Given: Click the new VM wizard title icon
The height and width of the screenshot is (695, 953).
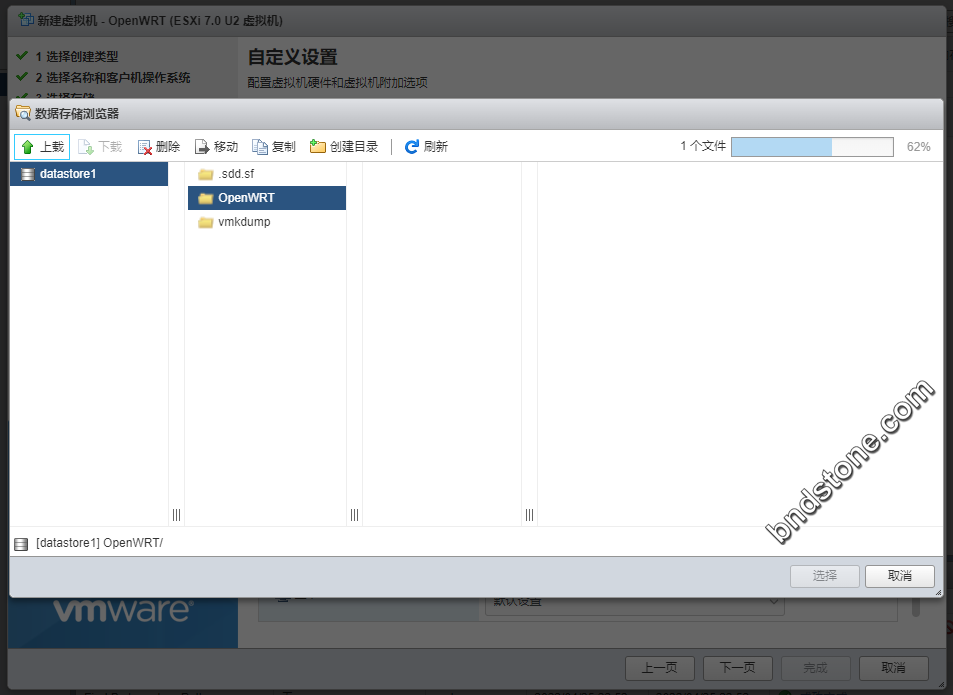Looking at the screenshot, I should [26, 19].
